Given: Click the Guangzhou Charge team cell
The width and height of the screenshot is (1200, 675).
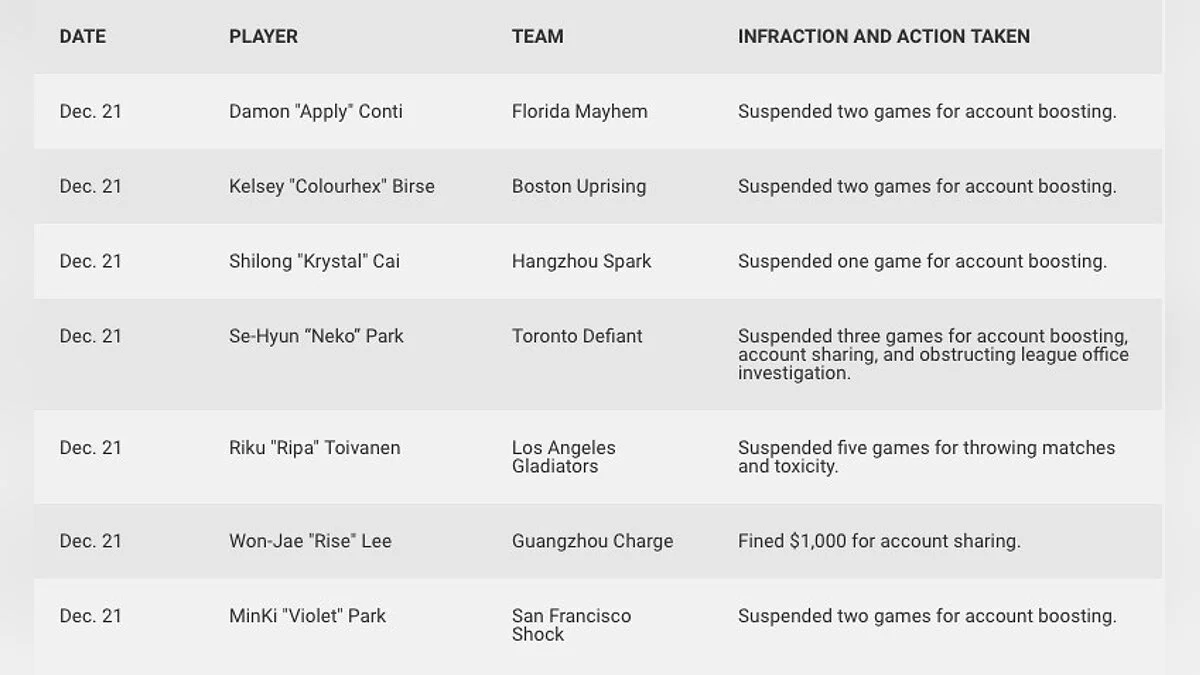Looking at the screenshot, I should (x=592, y=542).
